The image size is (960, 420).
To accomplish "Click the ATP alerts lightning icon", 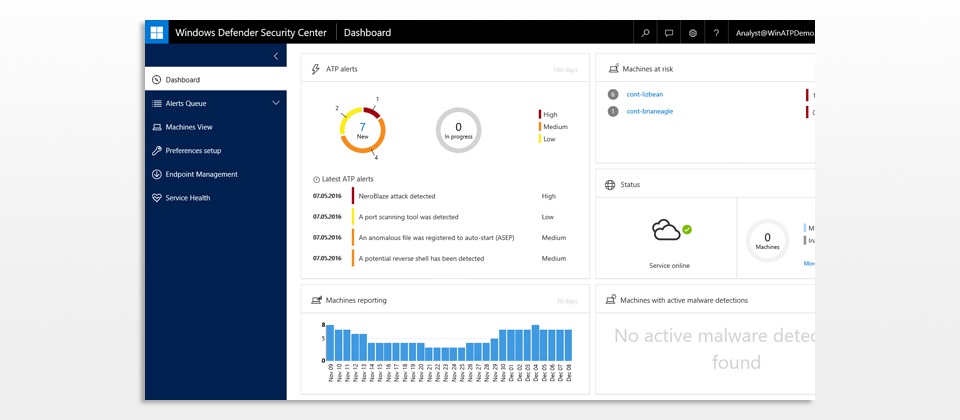I will click(x=316, y=69).
